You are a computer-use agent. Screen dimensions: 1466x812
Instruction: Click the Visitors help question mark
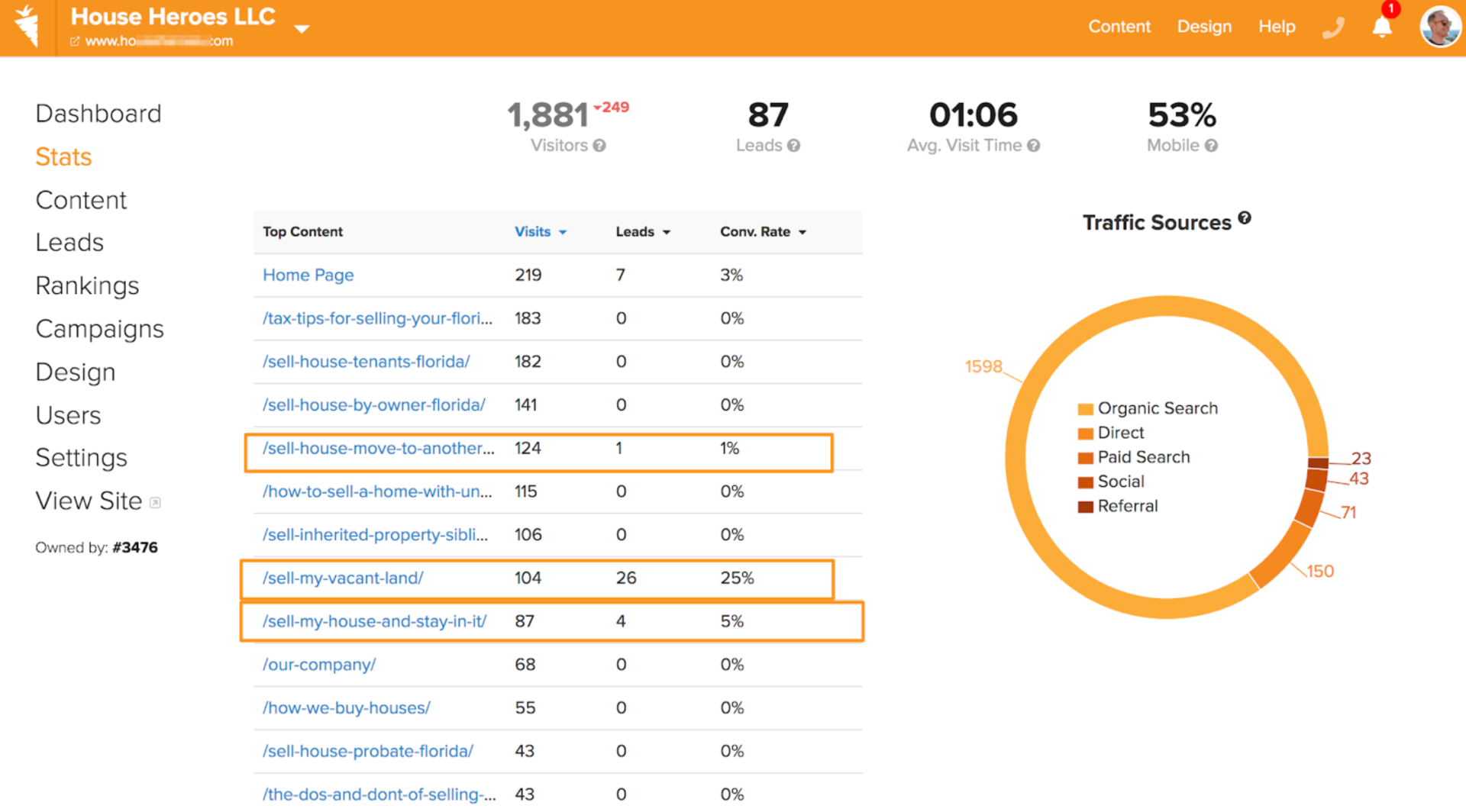599,146
